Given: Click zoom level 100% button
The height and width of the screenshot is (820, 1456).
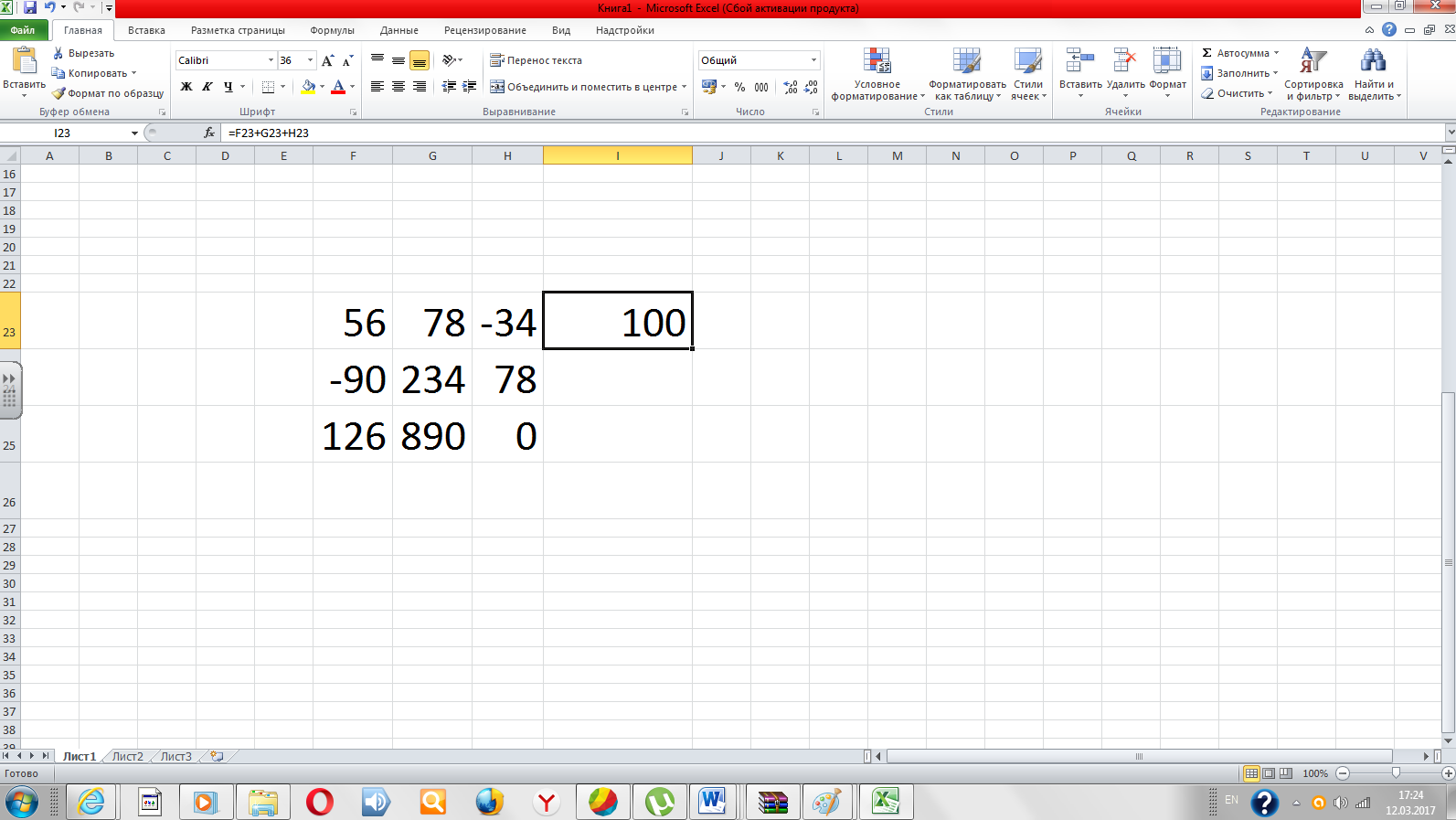Looking at the screenshot, I should (x=1315, y=773).
